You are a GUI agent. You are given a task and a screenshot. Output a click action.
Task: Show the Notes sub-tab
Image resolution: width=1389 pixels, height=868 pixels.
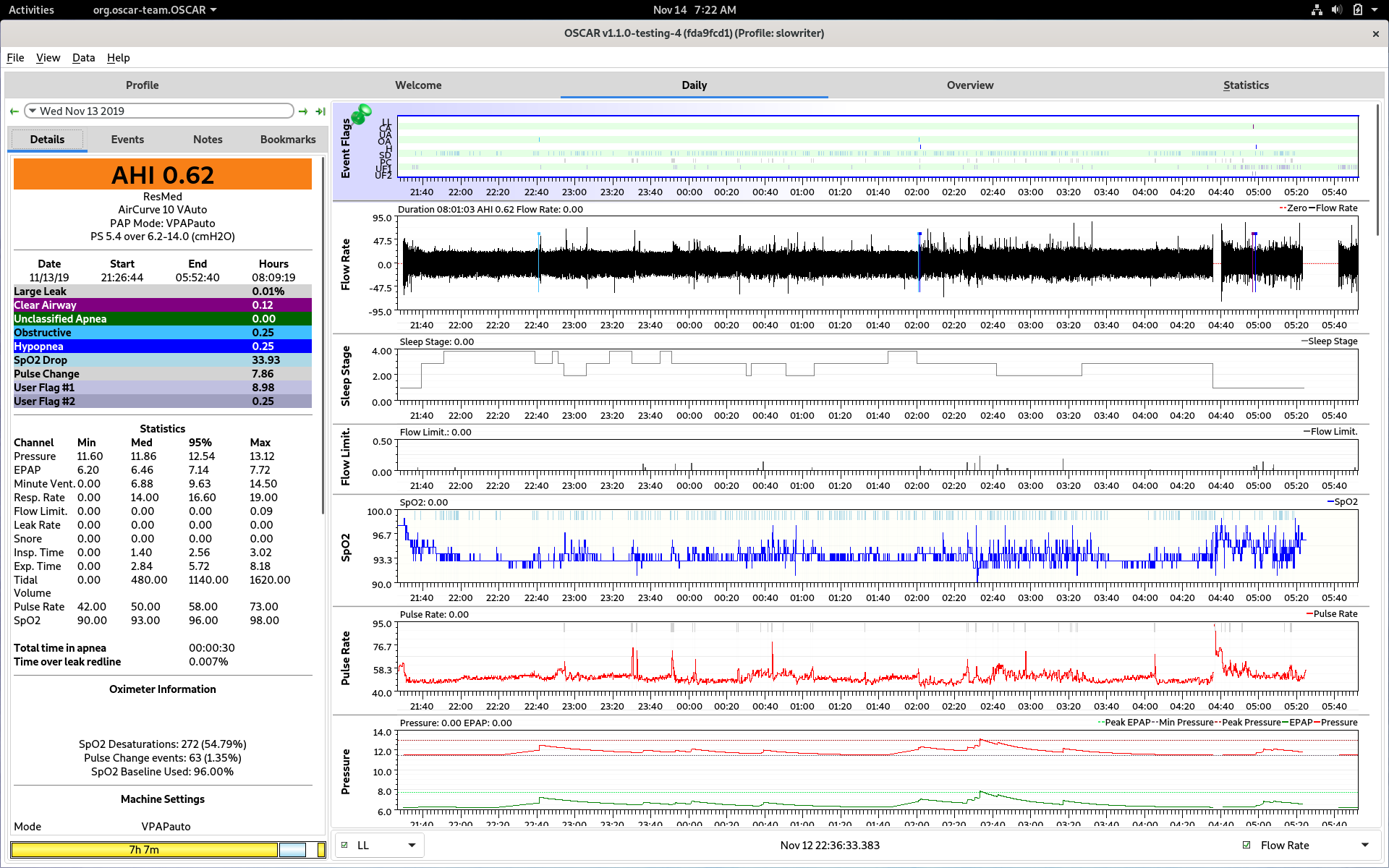(x=208, y=140)
